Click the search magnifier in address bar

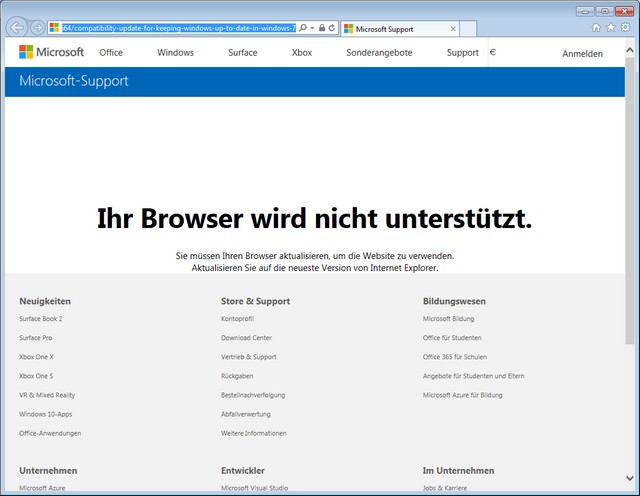coord(302,28)
